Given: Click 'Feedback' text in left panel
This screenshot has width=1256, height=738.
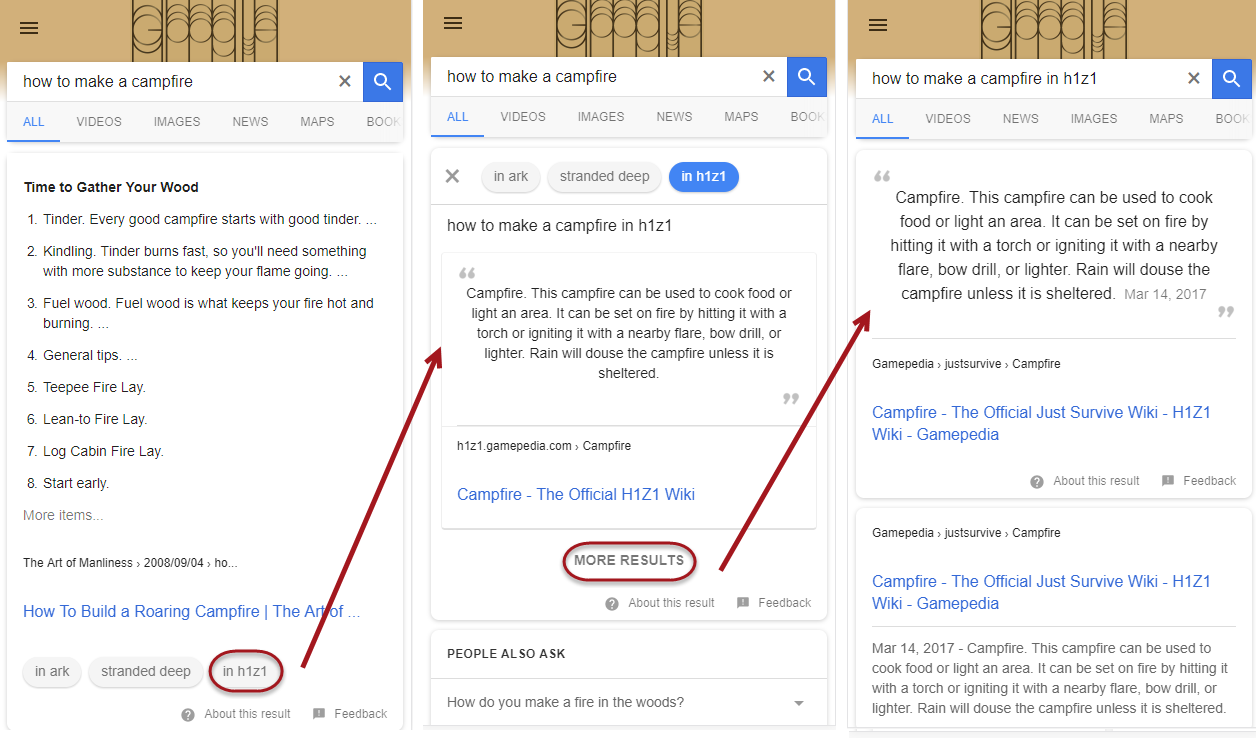Looking at the screenshot, I should [361, 714].
